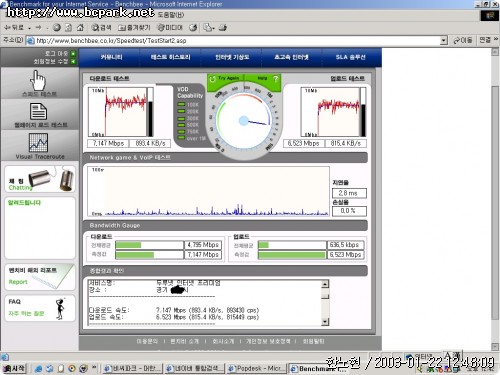The height and width of the screenshot is (375, 500).
Task: Click the Home icon in browser toolbar
Action: tap(80, 28)
